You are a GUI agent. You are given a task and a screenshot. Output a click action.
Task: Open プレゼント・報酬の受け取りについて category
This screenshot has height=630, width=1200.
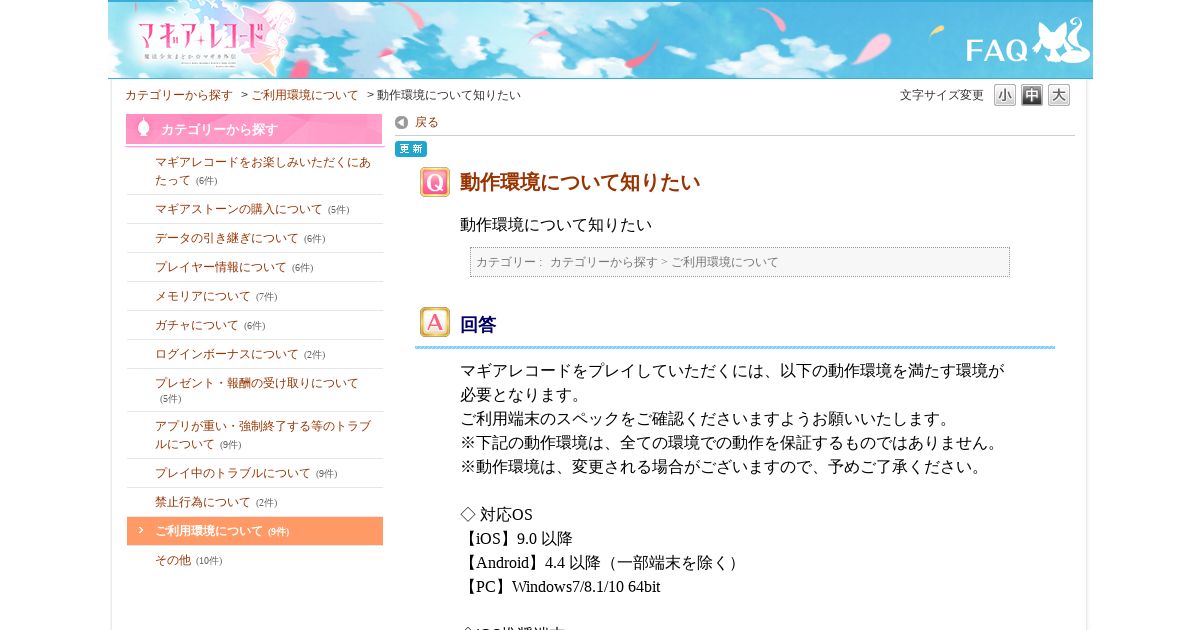pyautogui.click(x=257, y=383)
